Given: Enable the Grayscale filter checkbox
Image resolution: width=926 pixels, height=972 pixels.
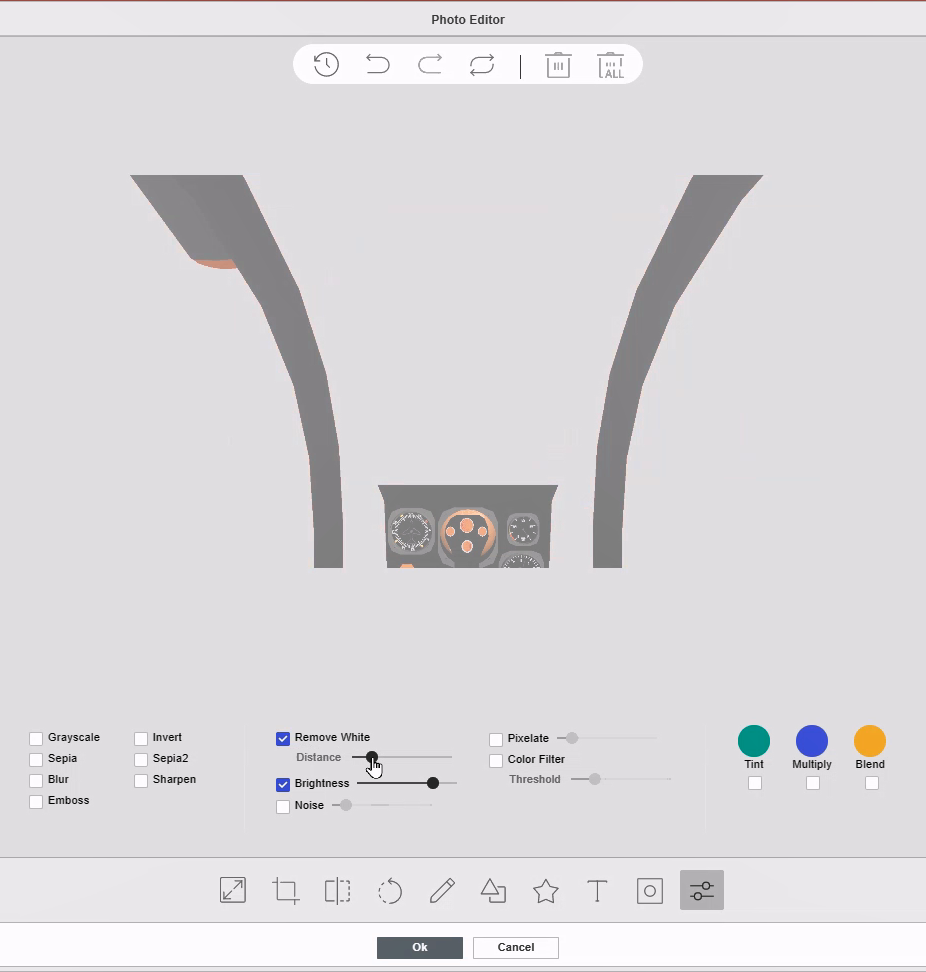Looking at the screenshot, I should click(36, 738).
